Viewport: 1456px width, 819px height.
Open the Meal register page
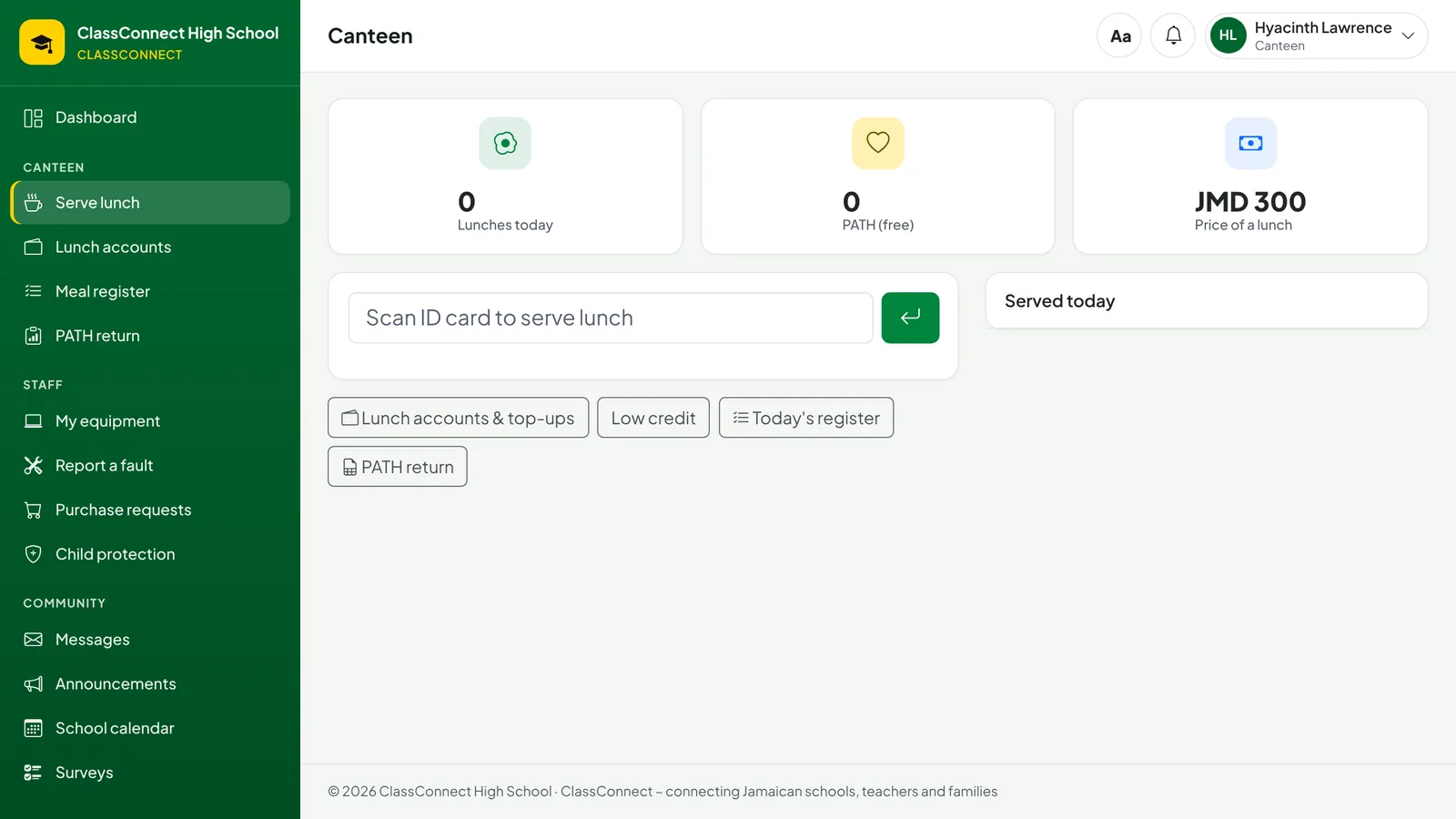pyautogui.click(x=150, y=291)
